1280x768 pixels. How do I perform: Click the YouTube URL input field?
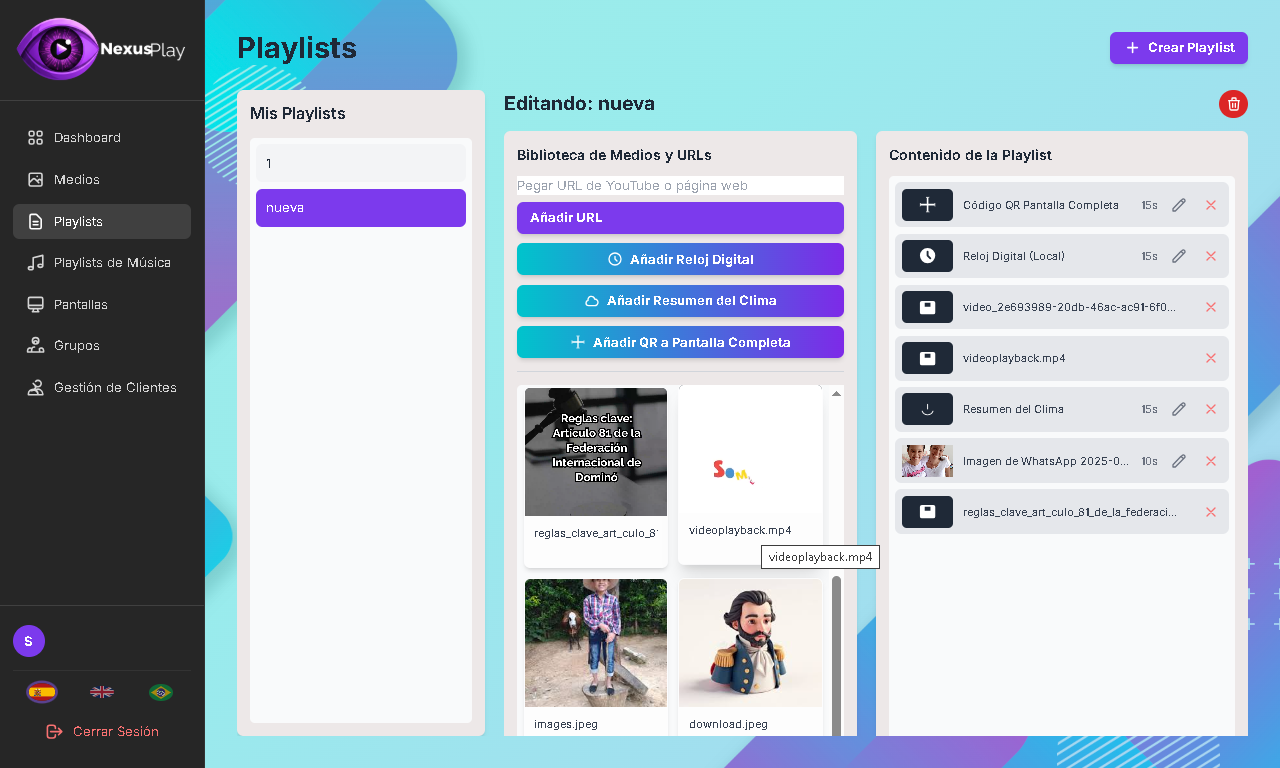pyautogui.click(x=680, y=185)
